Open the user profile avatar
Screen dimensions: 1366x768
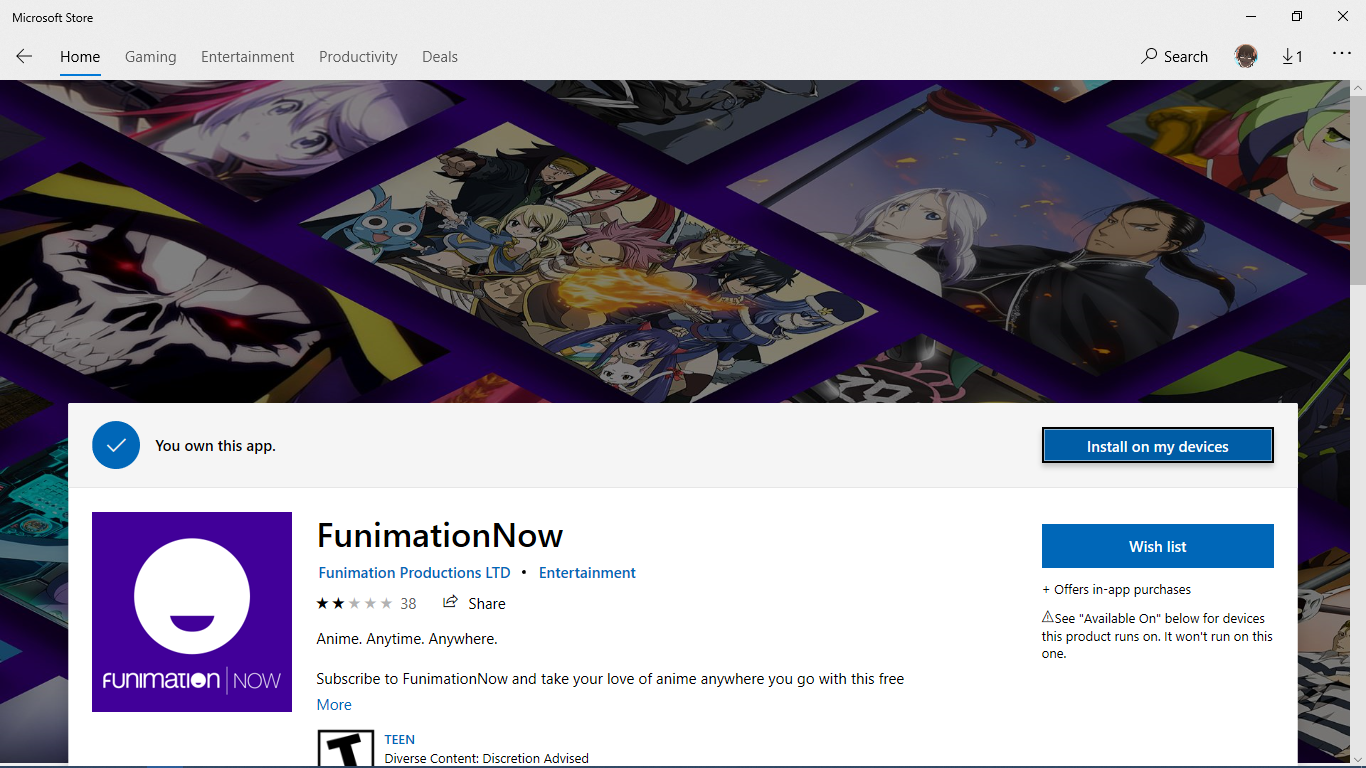pyautogui.click(x=1246, y=57)
